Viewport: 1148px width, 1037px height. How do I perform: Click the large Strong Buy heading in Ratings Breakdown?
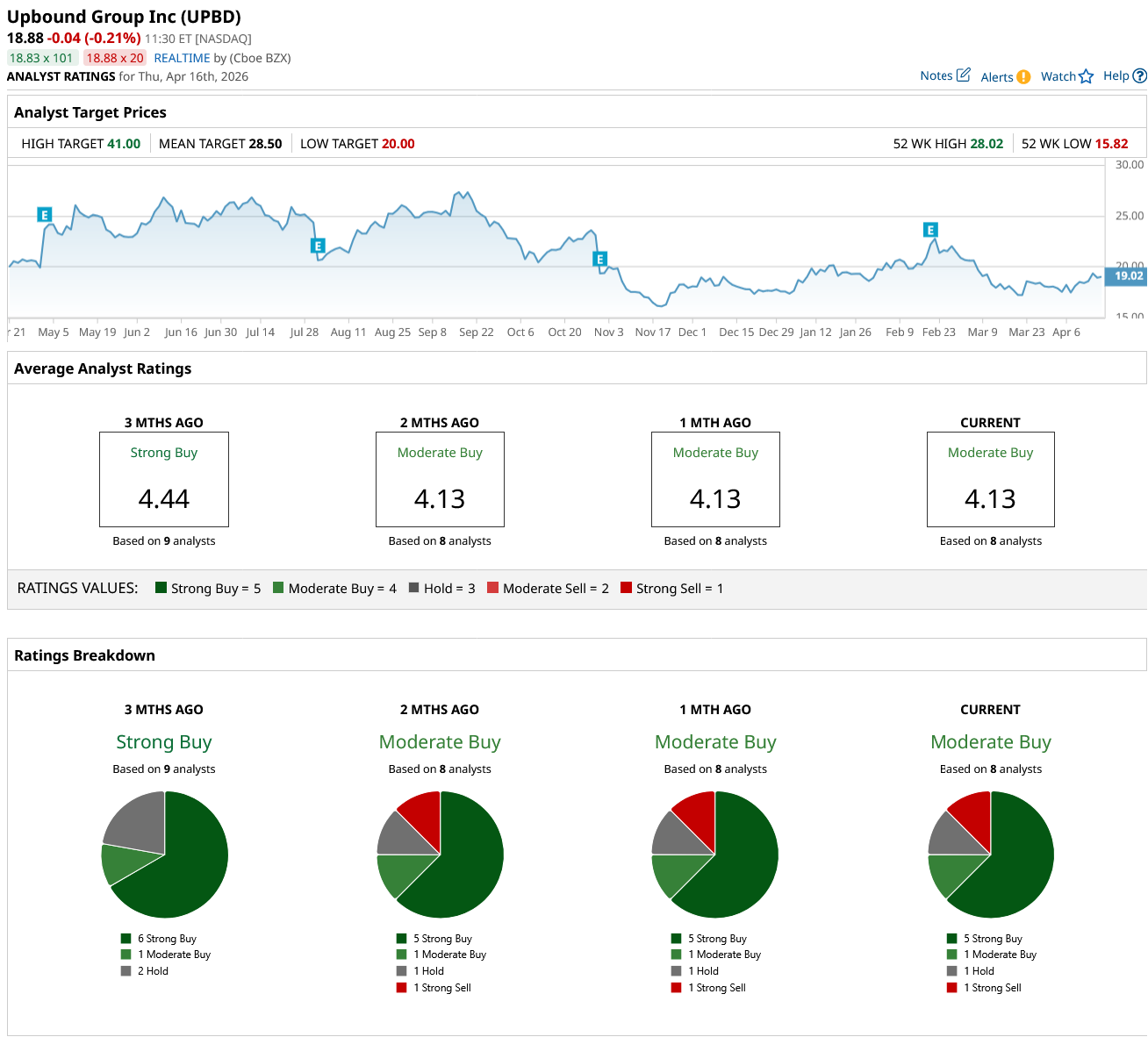164,742
